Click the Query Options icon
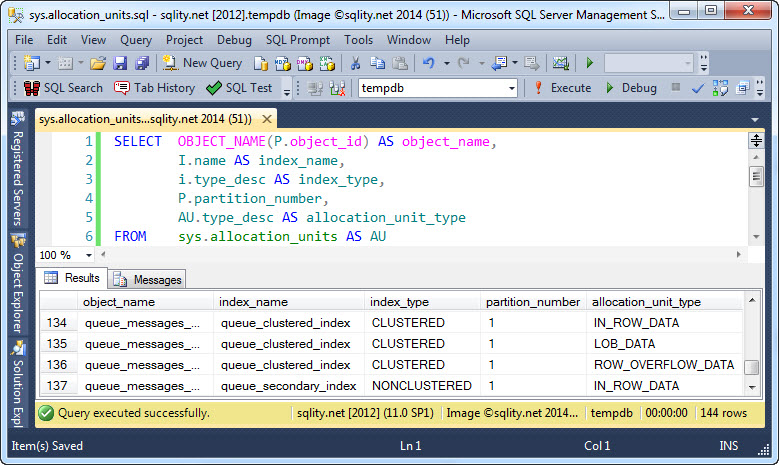This screenshot has height=465, width=779. pyautogui.click(x=743, y=88)
